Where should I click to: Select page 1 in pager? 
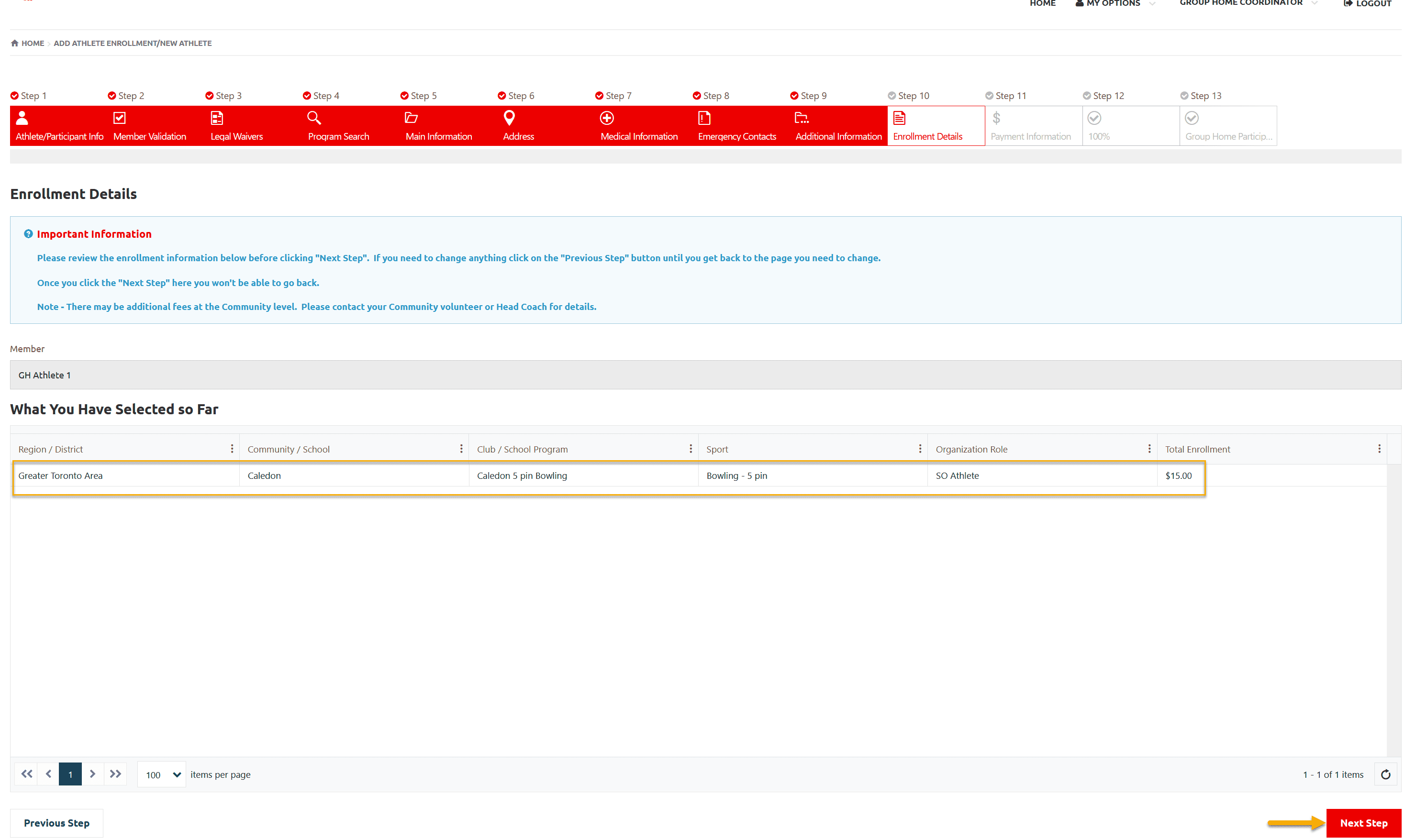point(70,774)
